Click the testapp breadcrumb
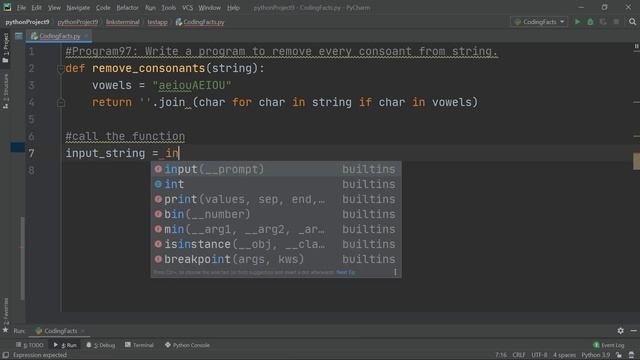Viewport: 640px width, 360px height. click(x=158, y=22)
